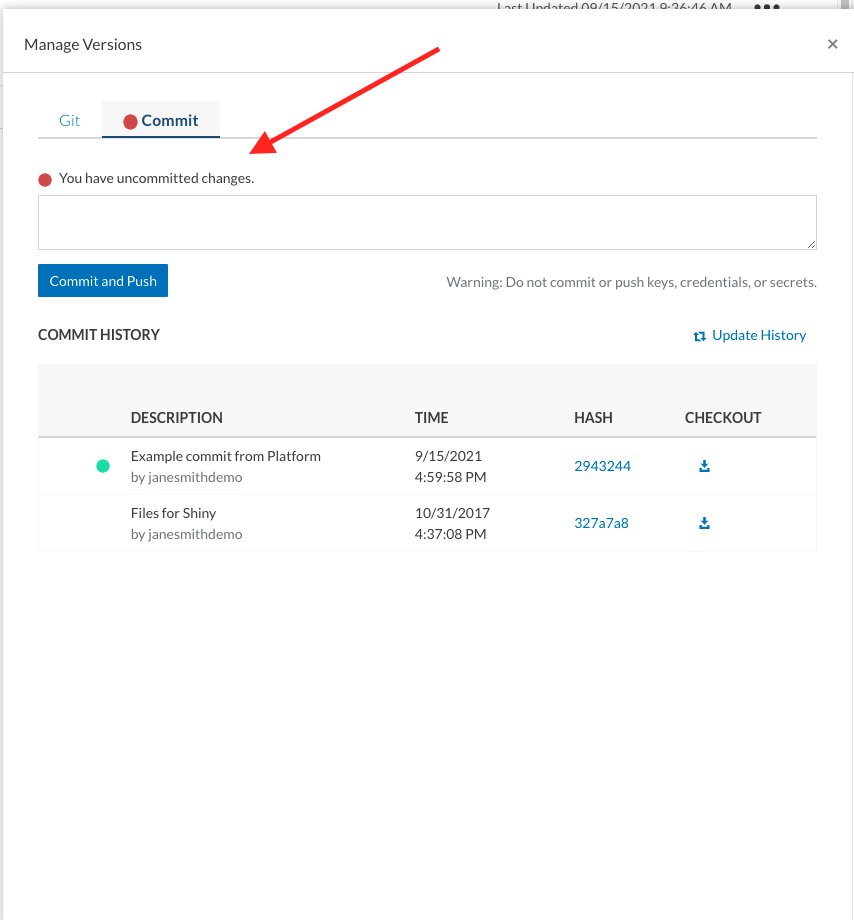Viewport: 854px width, 920px height.
Task: Click the DESCRIPTION column header
Action: (177, 418)
